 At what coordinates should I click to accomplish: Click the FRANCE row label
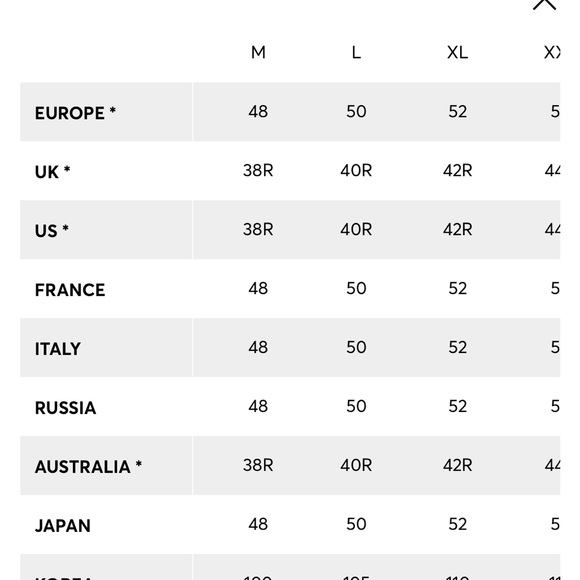point(70,290)
